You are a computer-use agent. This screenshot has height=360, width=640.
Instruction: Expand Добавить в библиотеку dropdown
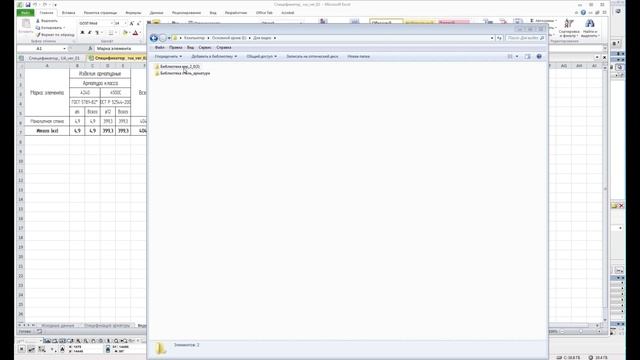pyautogui.click(x=214, y=56)
